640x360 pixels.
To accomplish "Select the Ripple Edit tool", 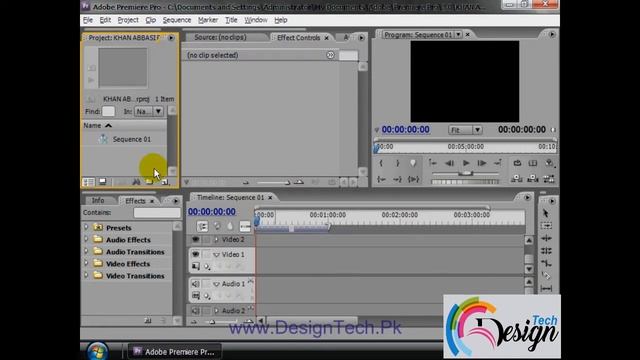I will tap(546, 238).
